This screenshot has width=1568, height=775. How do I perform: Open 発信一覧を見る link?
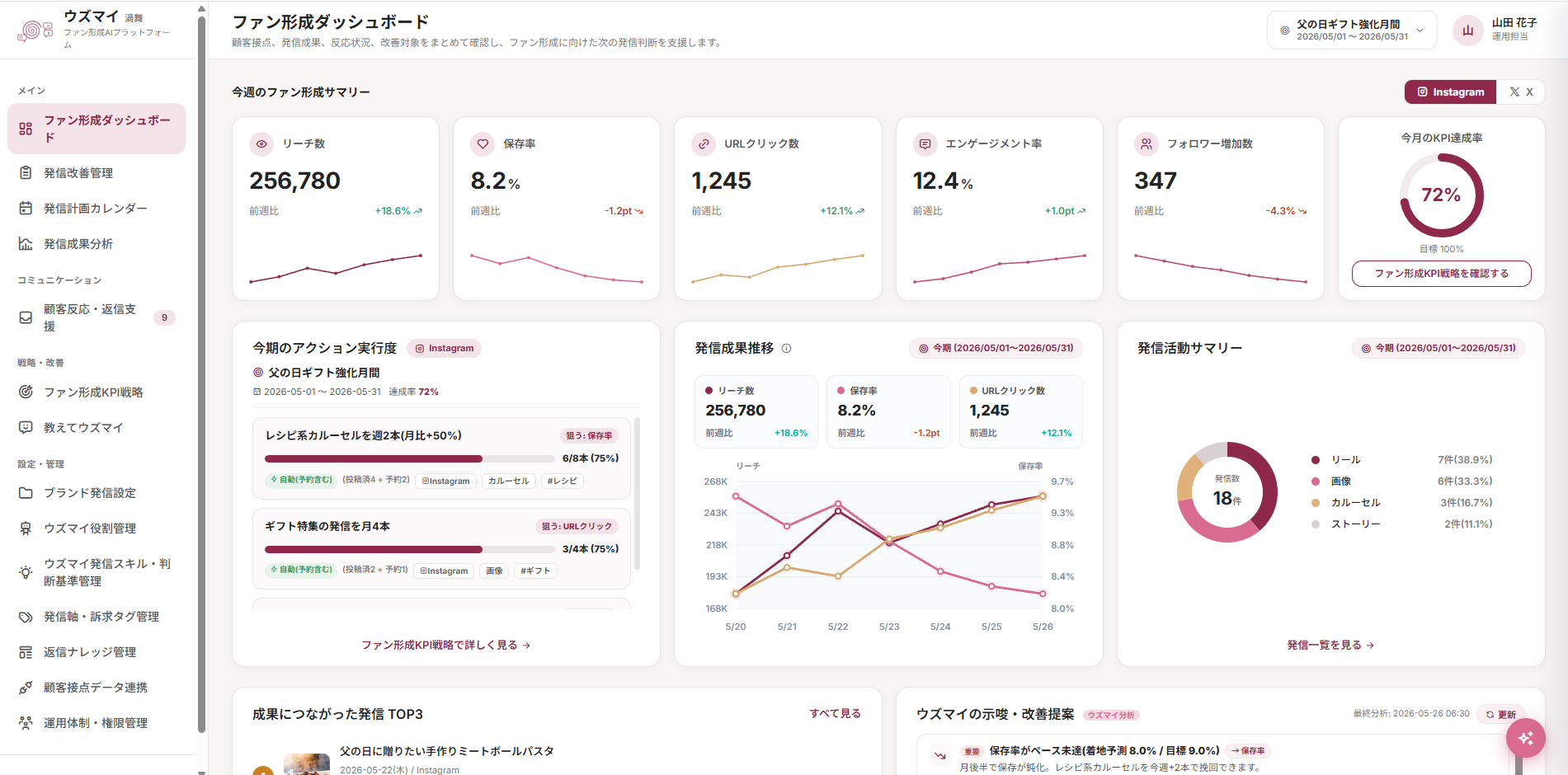pyautogui.click(x=1330, y=646)
